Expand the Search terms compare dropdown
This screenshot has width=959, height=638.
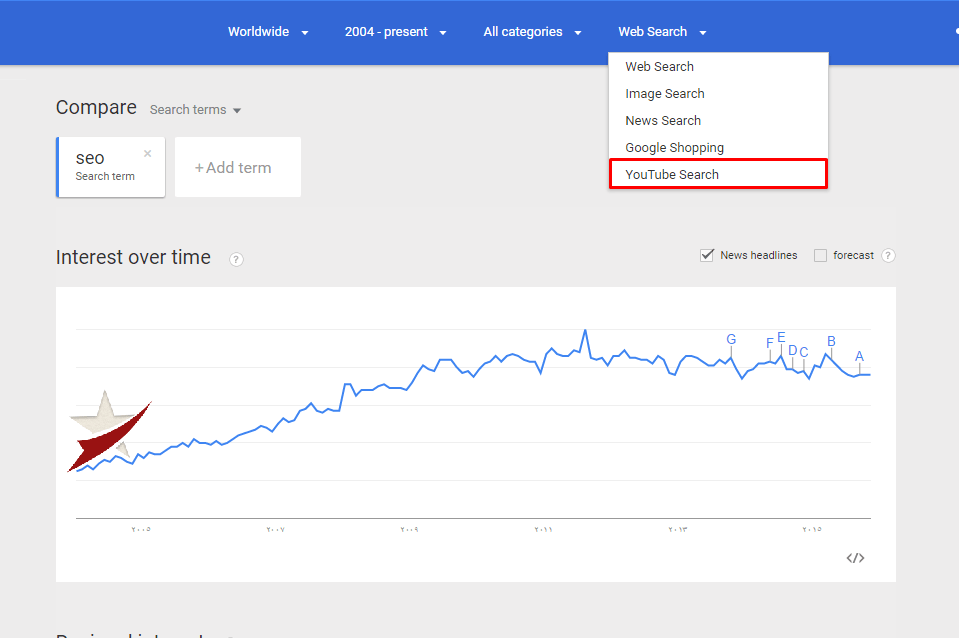tap(195, 110)
